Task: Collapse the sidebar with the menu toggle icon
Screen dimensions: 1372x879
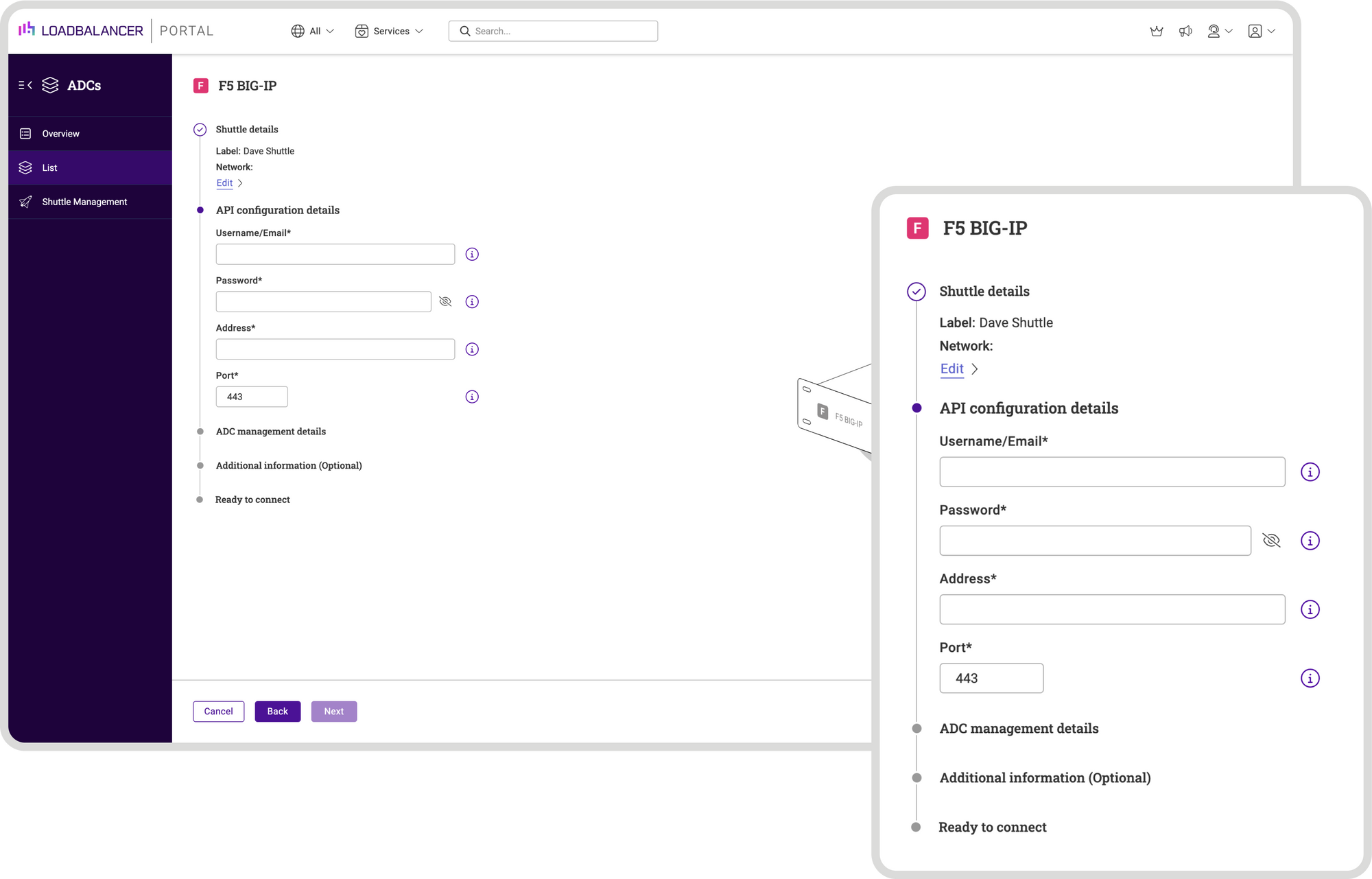Action: [x=25, y=85]
